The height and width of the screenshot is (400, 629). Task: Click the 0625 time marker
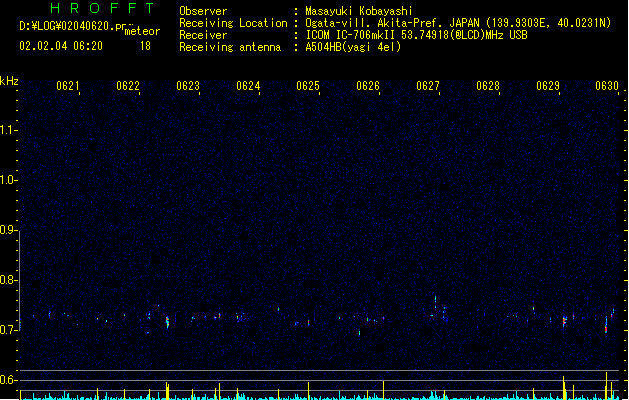pyautogui.click(x=308, y=86)
